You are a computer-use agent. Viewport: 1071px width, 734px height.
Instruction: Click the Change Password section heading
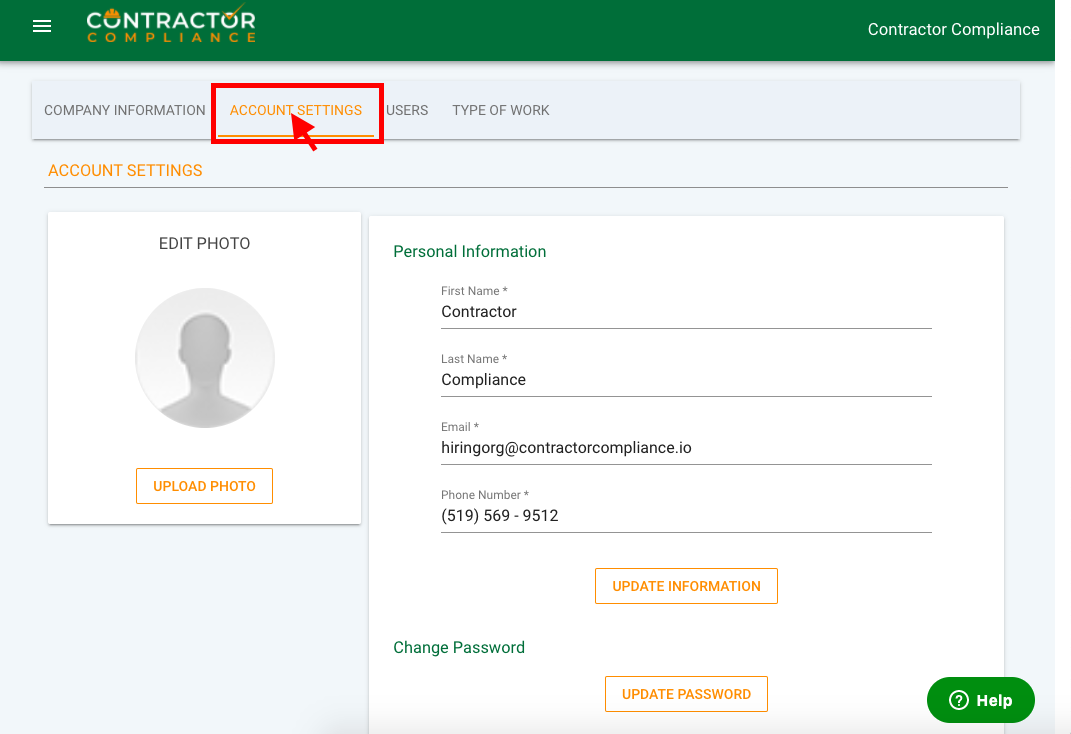coord(459,647)
